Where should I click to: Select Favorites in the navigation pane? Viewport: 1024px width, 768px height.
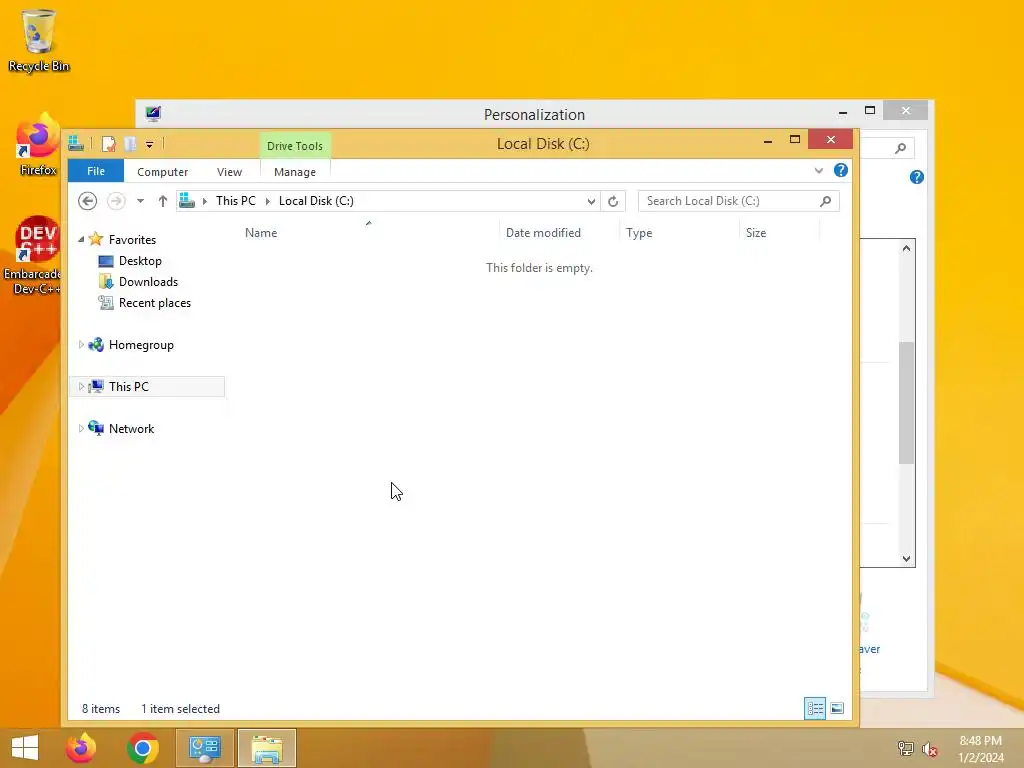(x=132, y=240)
